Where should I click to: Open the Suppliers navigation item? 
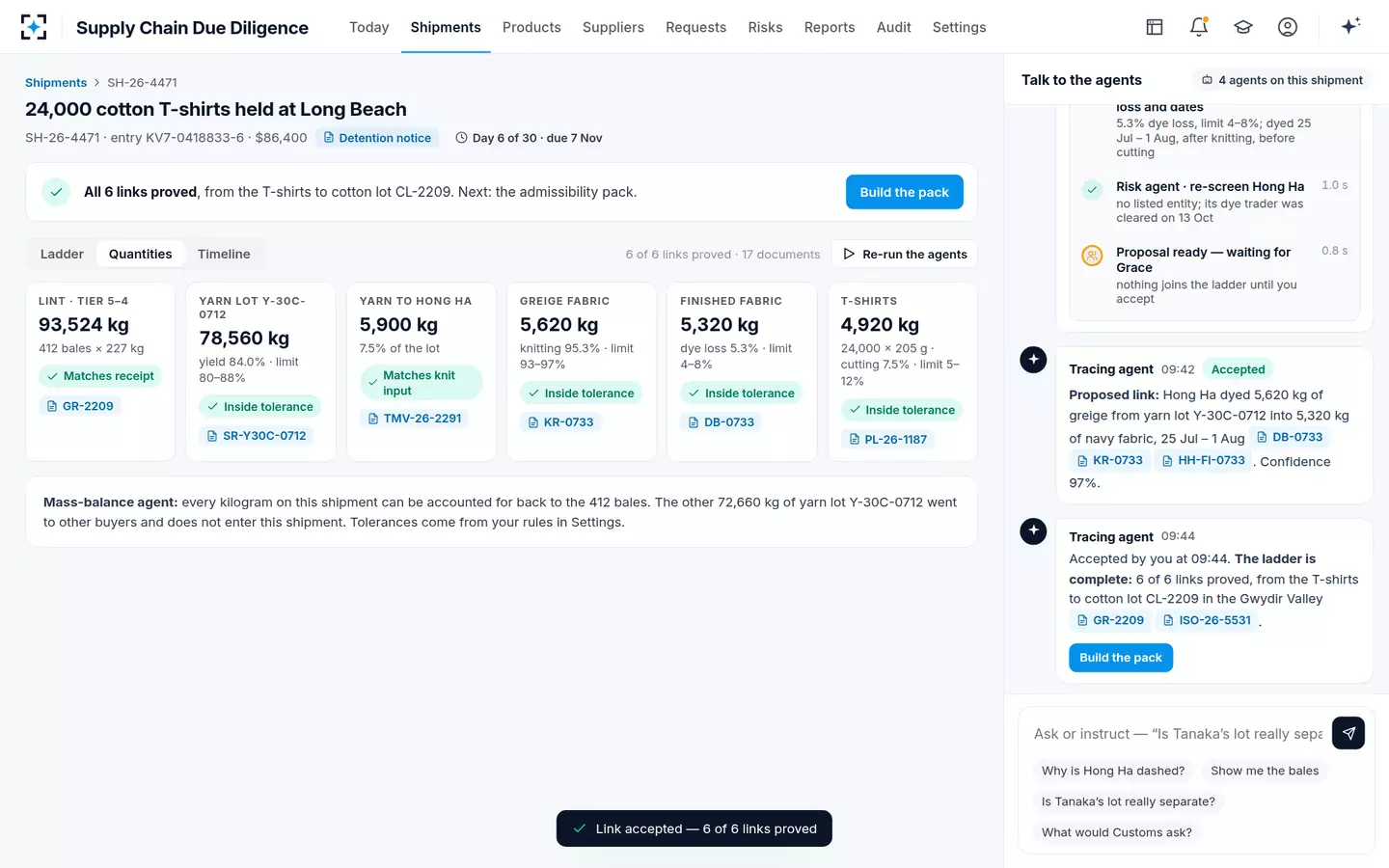613,27
